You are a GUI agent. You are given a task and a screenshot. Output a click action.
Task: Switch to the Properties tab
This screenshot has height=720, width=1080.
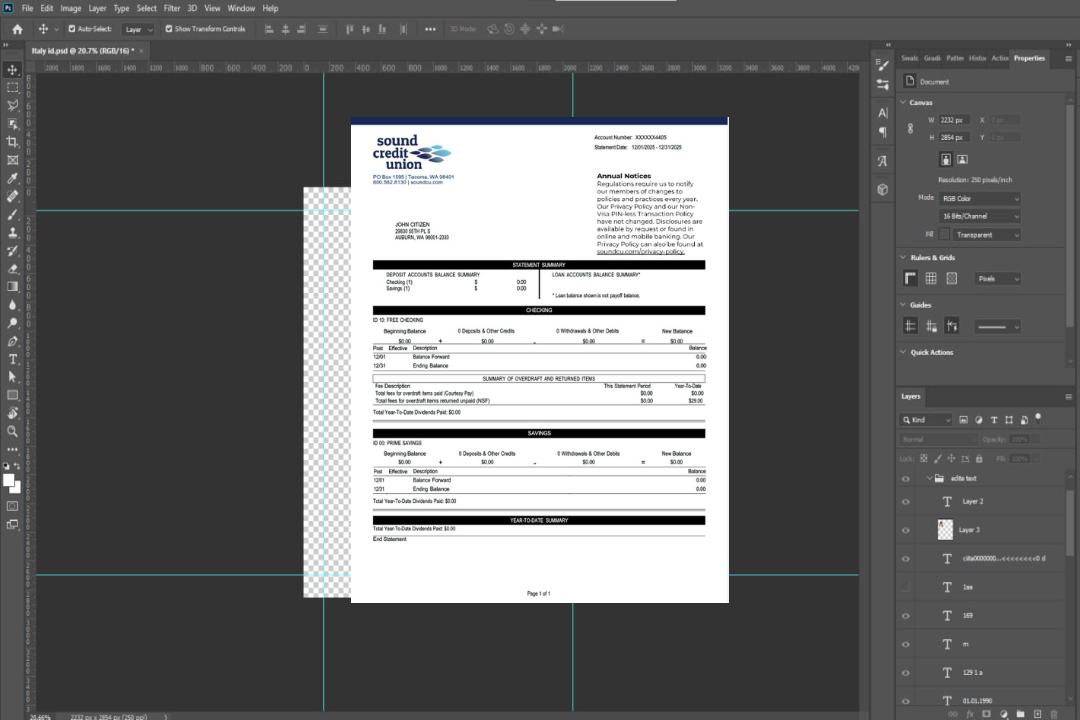(x=1029, y=59)
